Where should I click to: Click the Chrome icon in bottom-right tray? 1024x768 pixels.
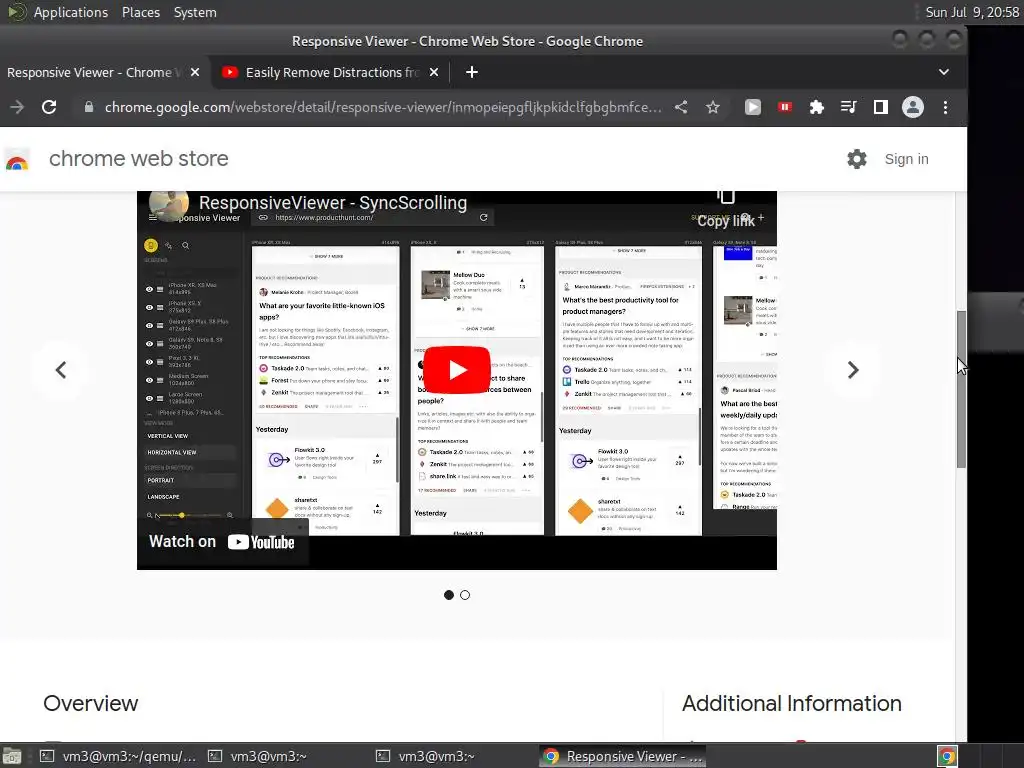(947, 756)
